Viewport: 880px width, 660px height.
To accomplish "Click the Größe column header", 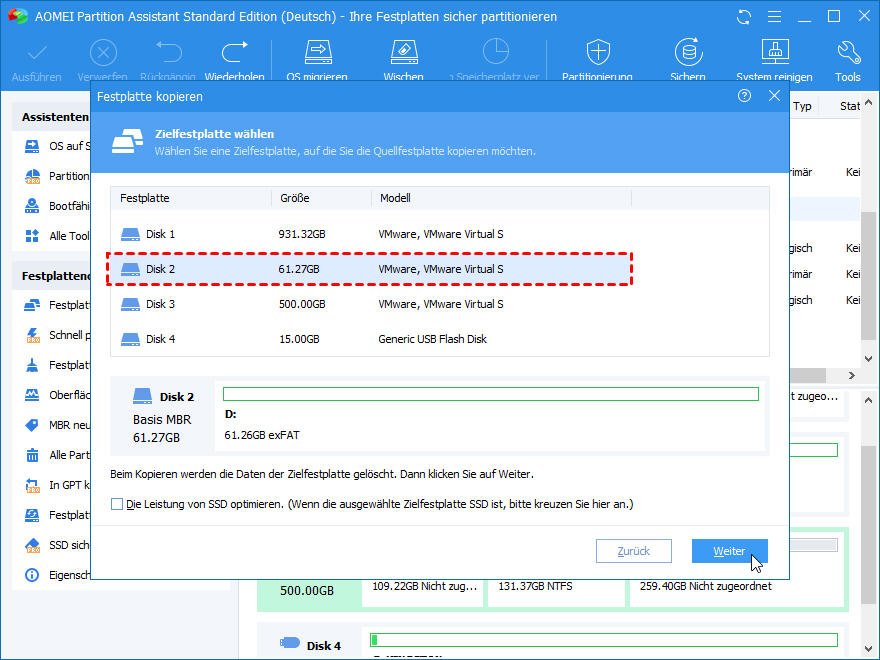I will click(322, 198).
